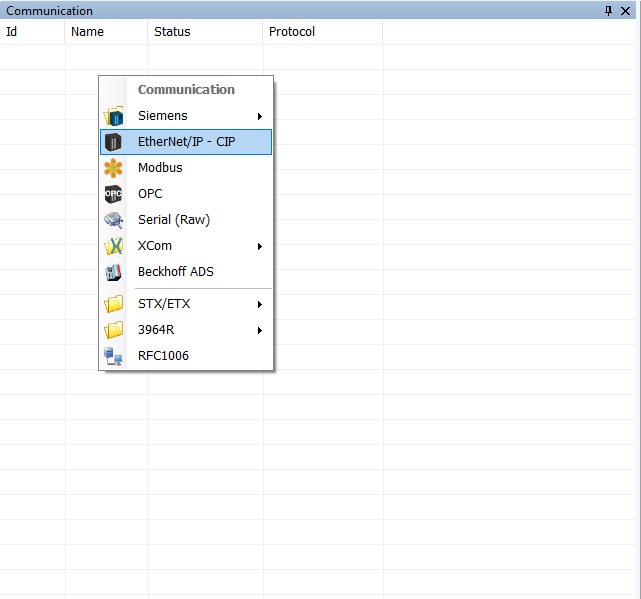Viewport: 641px width, 599px height.
Task: Close the Communication panel
Action: click(625, 11)
